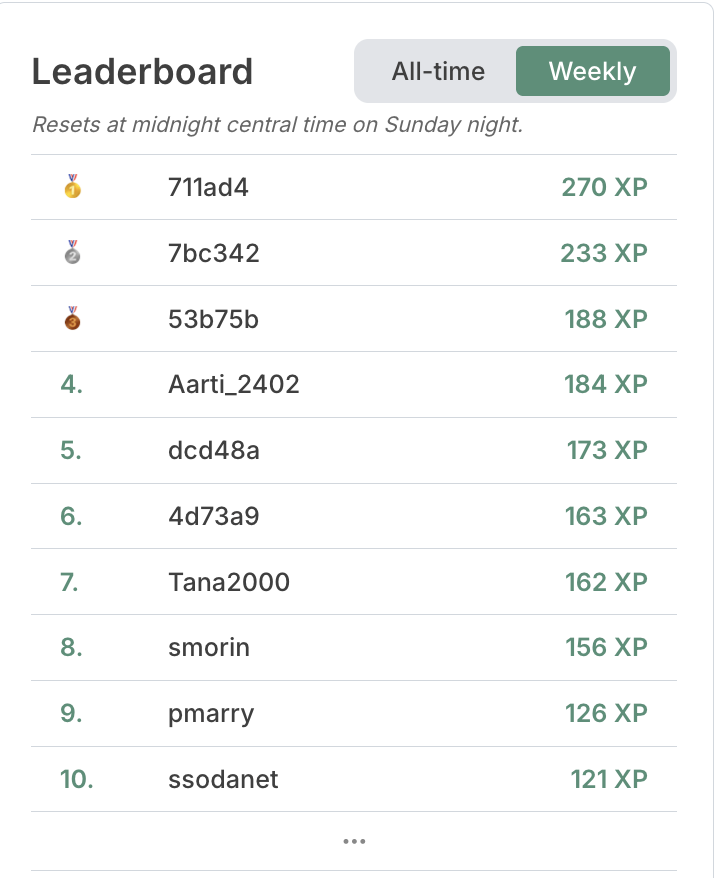Open Tana2000's profile
The image size is (722, 878).
pyautogui.click(x=229, y=582)
